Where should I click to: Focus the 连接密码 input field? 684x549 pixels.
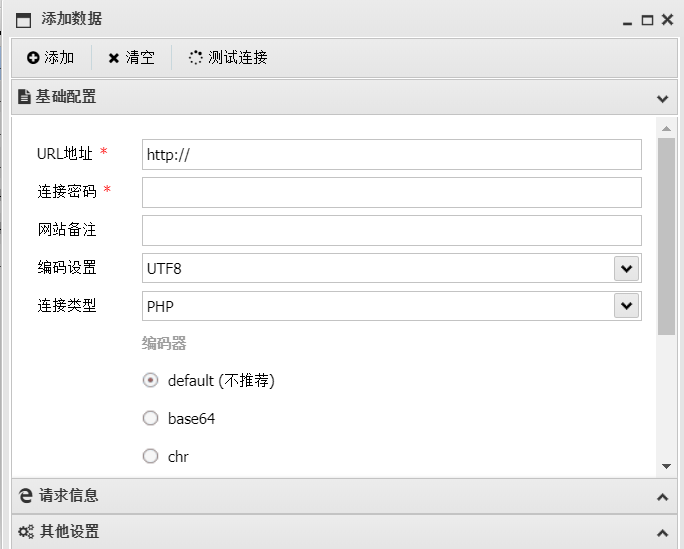pos(392,193)
